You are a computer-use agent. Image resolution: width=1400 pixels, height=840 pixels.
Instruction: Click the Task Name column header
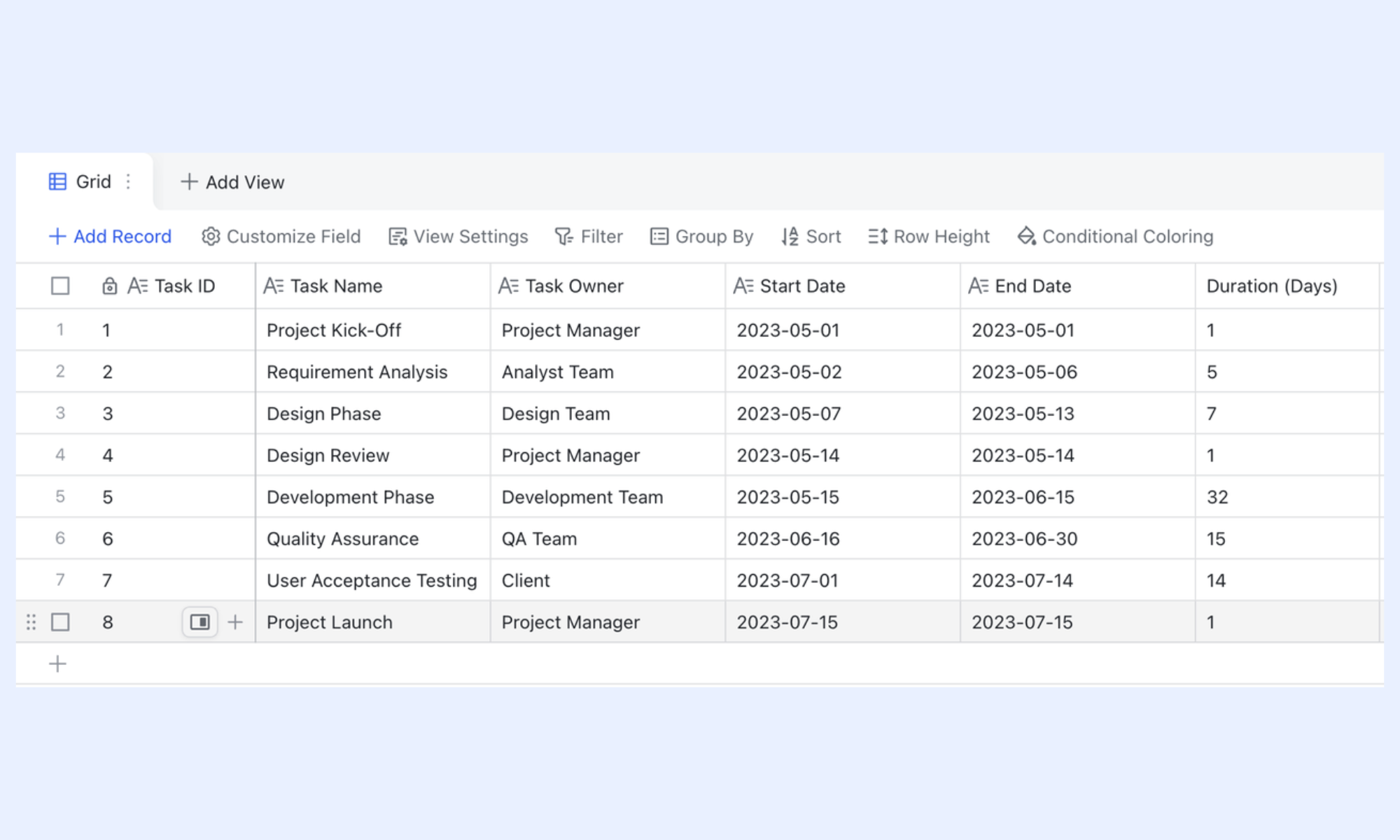[x=373, y=286]
